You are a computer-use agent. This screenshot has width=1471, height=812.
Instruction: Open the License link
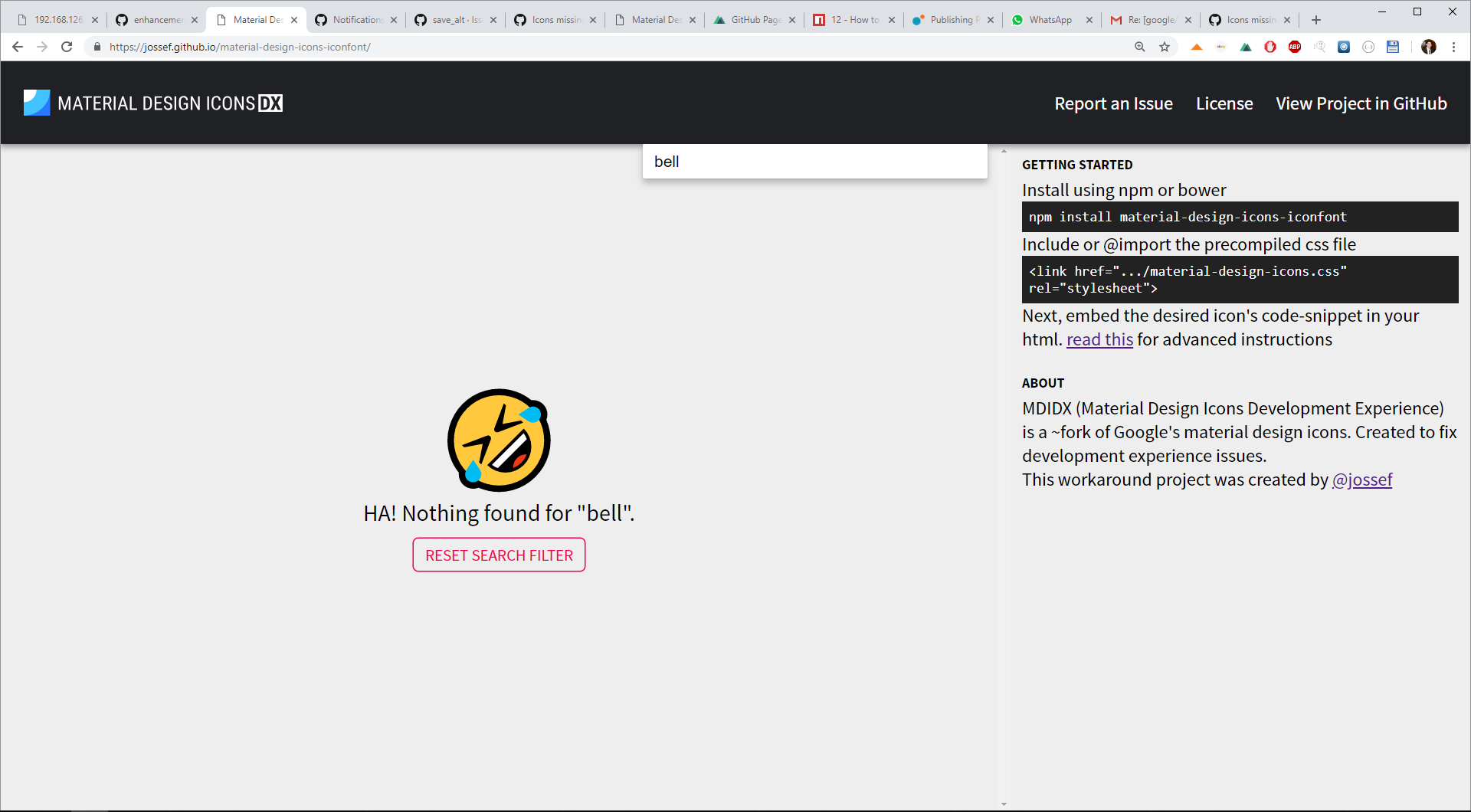(x=1224, y=103)
